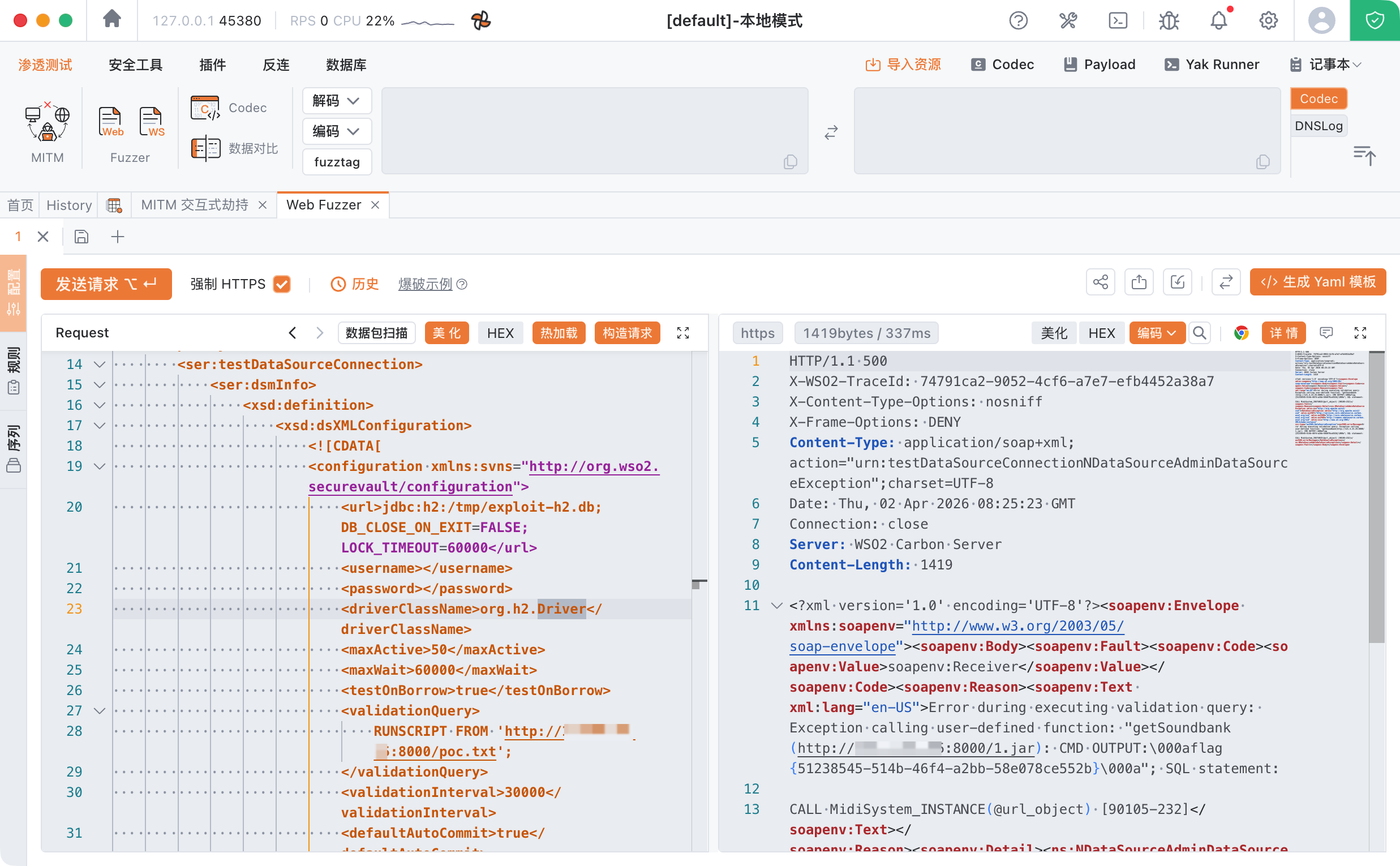Open the notification bell
The image size is (1400, 866).
[x=1218, y=20]
